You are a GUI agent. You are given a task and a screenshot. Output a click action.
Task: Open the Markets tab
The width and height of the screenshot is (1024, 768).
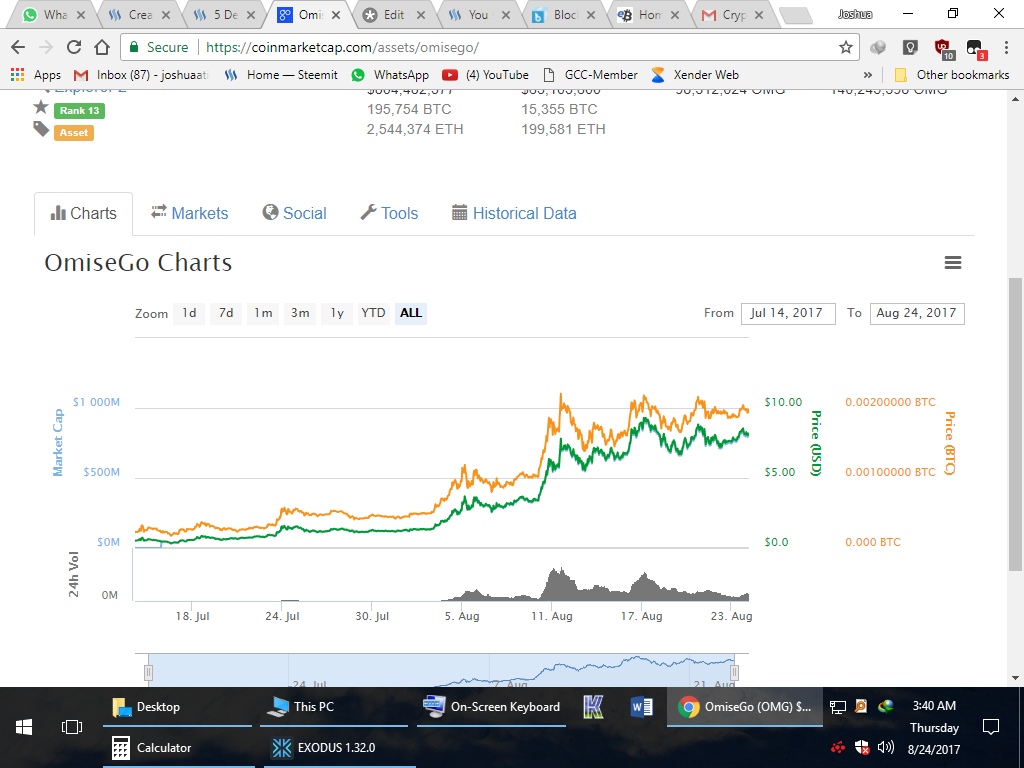(189, 214)
